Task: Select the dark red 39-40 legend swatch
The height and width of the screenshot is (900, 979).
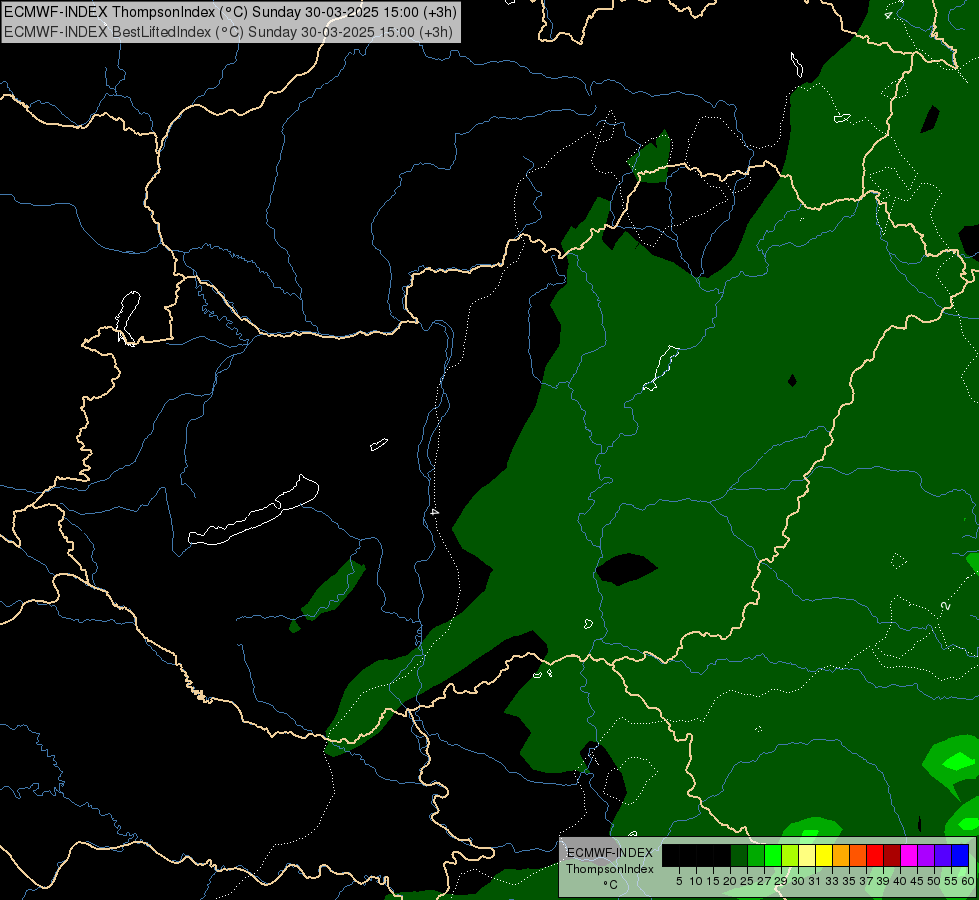Action: (892, 855)
